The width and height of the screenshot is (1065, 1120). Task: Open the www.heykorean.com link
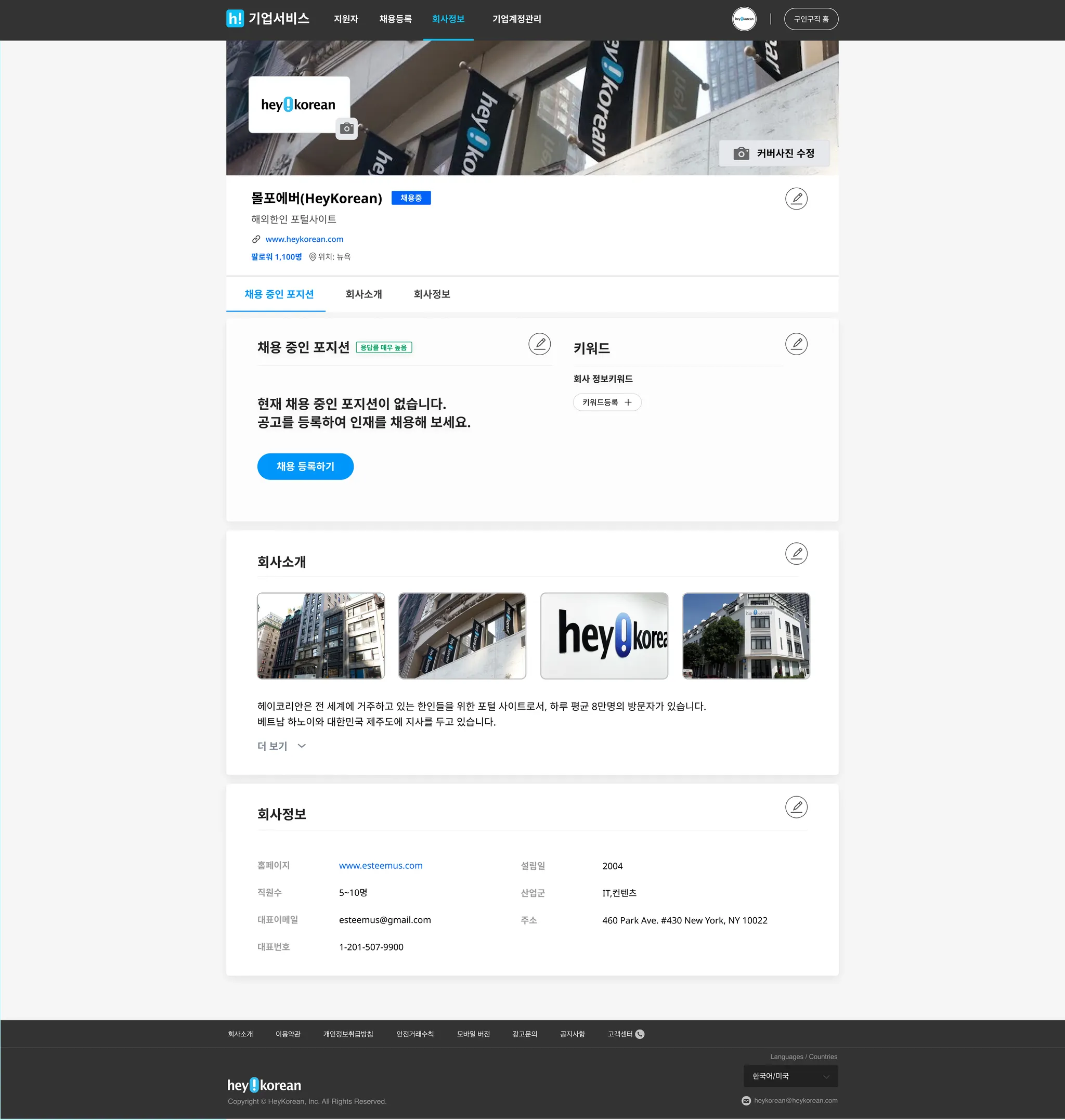coord(304,239)
